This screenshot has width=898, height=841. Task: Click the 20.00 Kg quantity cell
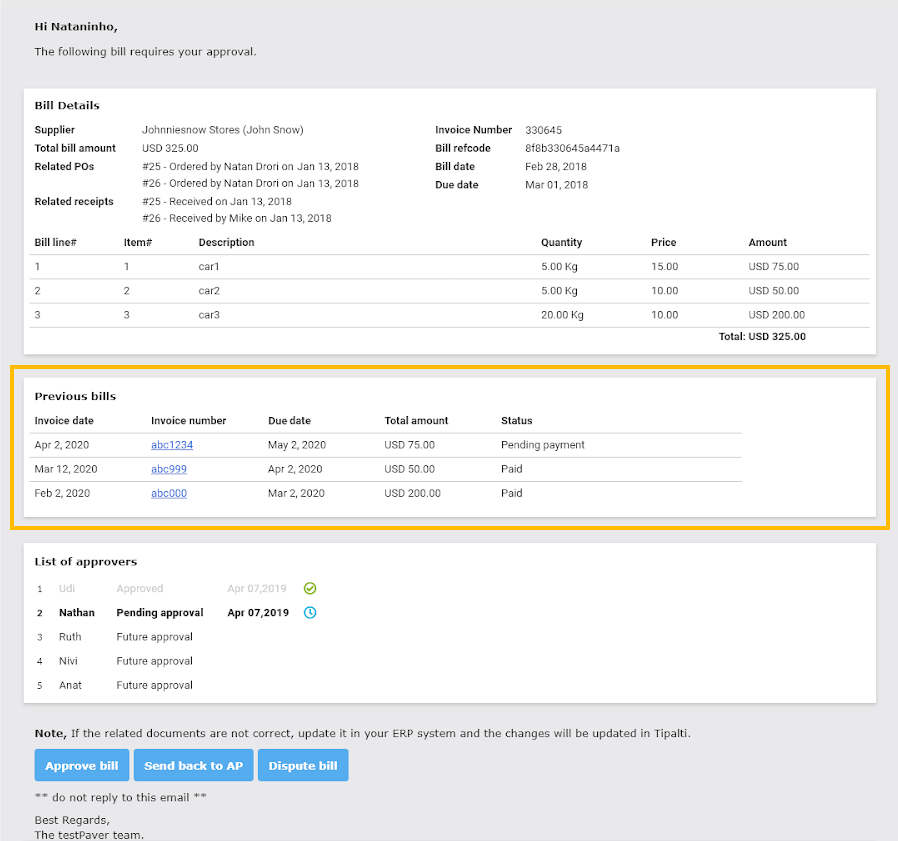(x=562, y=315)
